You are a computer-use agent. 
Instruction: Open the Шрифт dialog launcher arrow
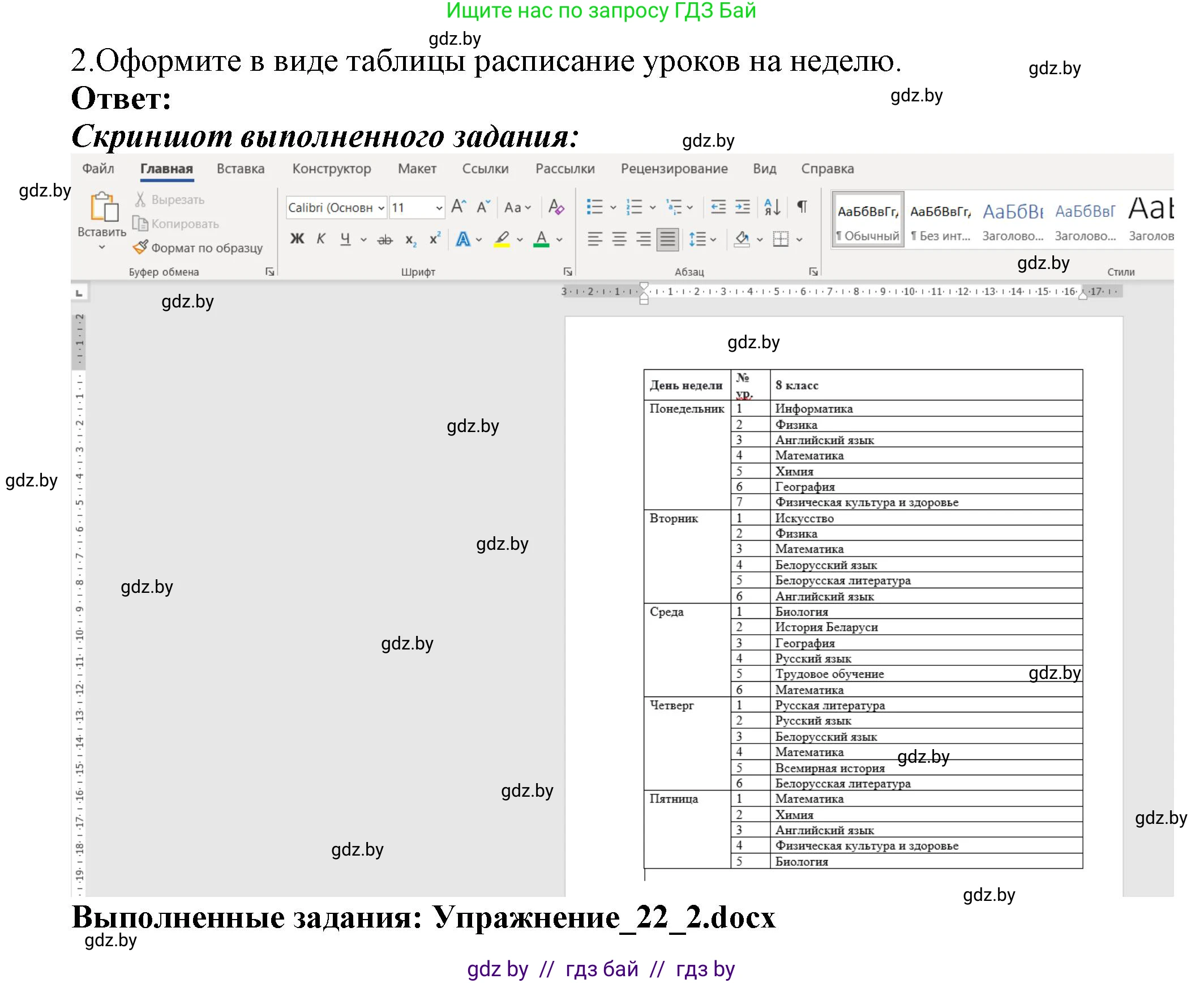tap(567, 272)
